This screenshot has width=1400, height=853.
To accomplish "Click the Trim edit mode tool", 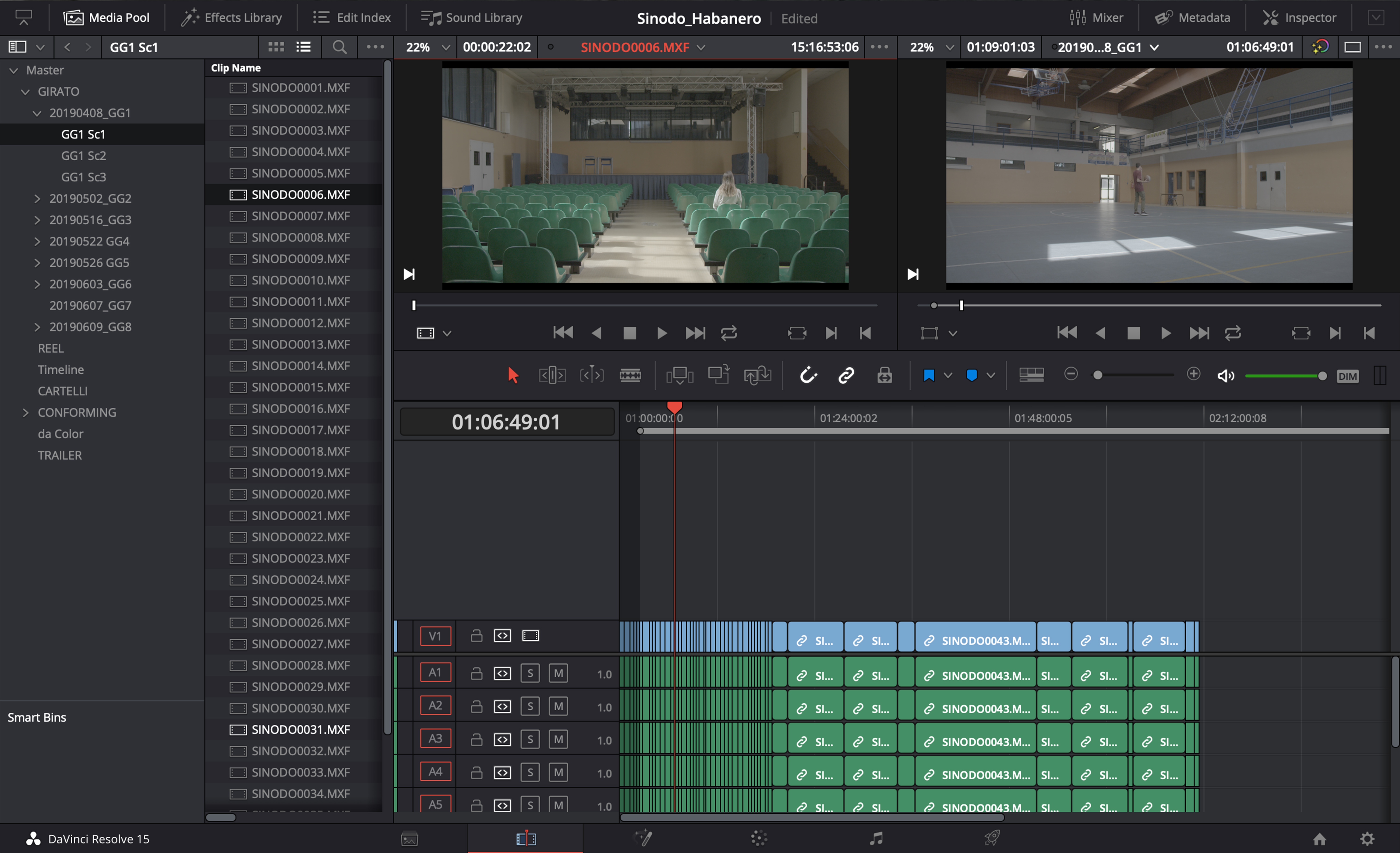I will (552, 375).
